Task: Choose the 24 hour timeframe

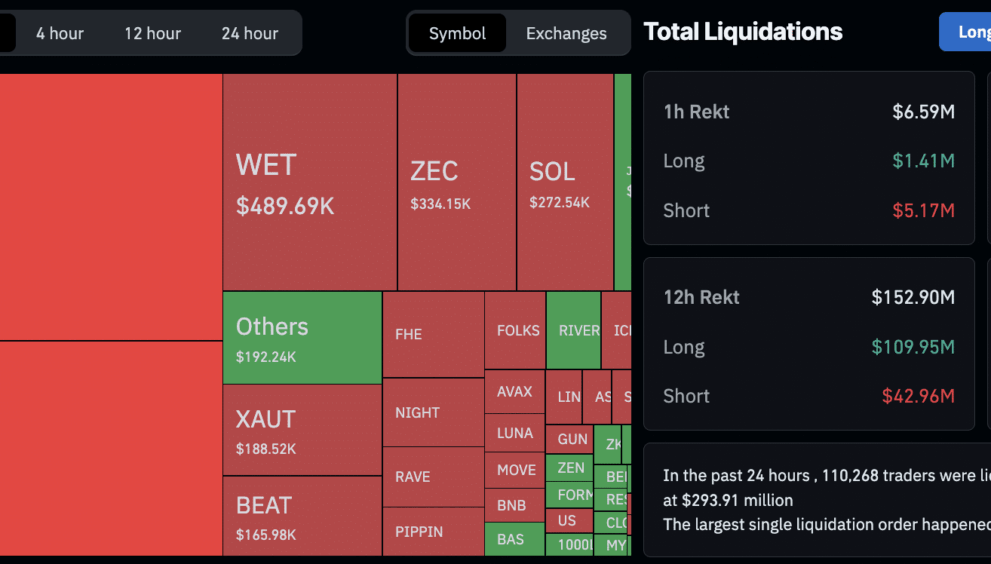Action: pyautogui.click(x=250, y=33)
